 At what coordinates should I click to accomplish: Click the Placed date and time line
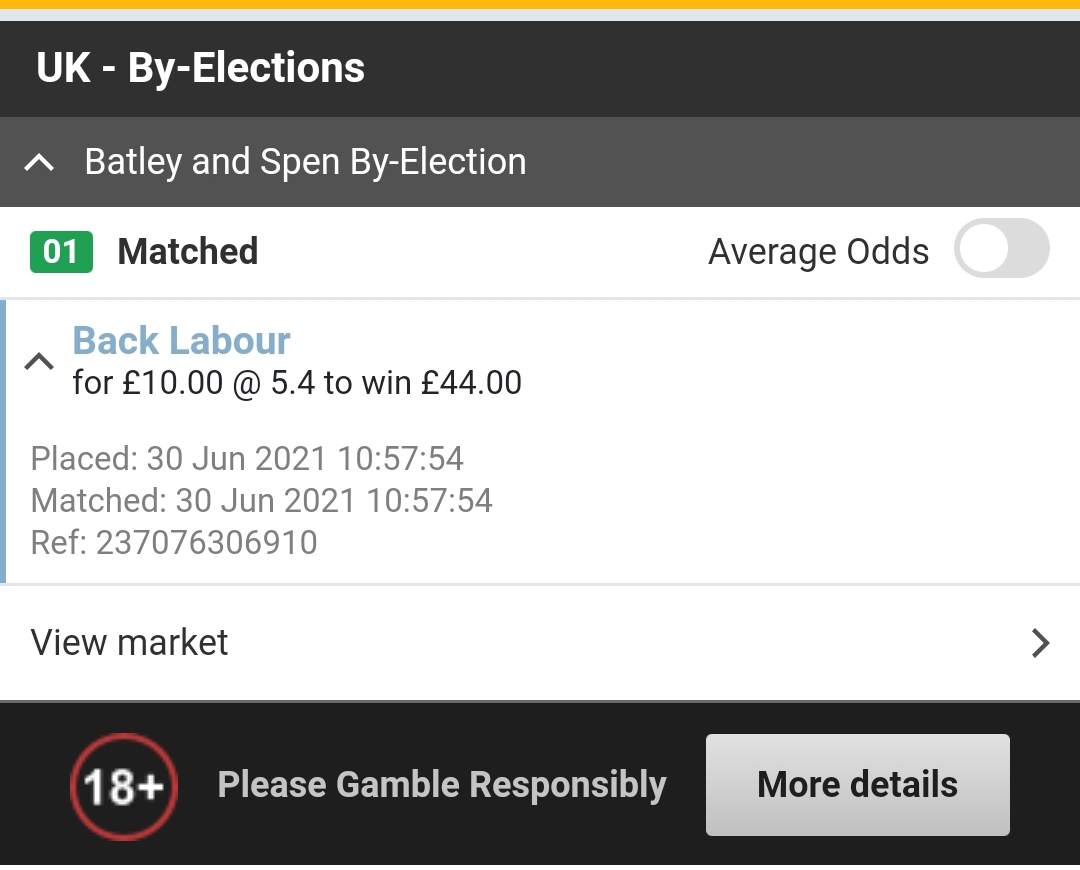pos(247,459)
